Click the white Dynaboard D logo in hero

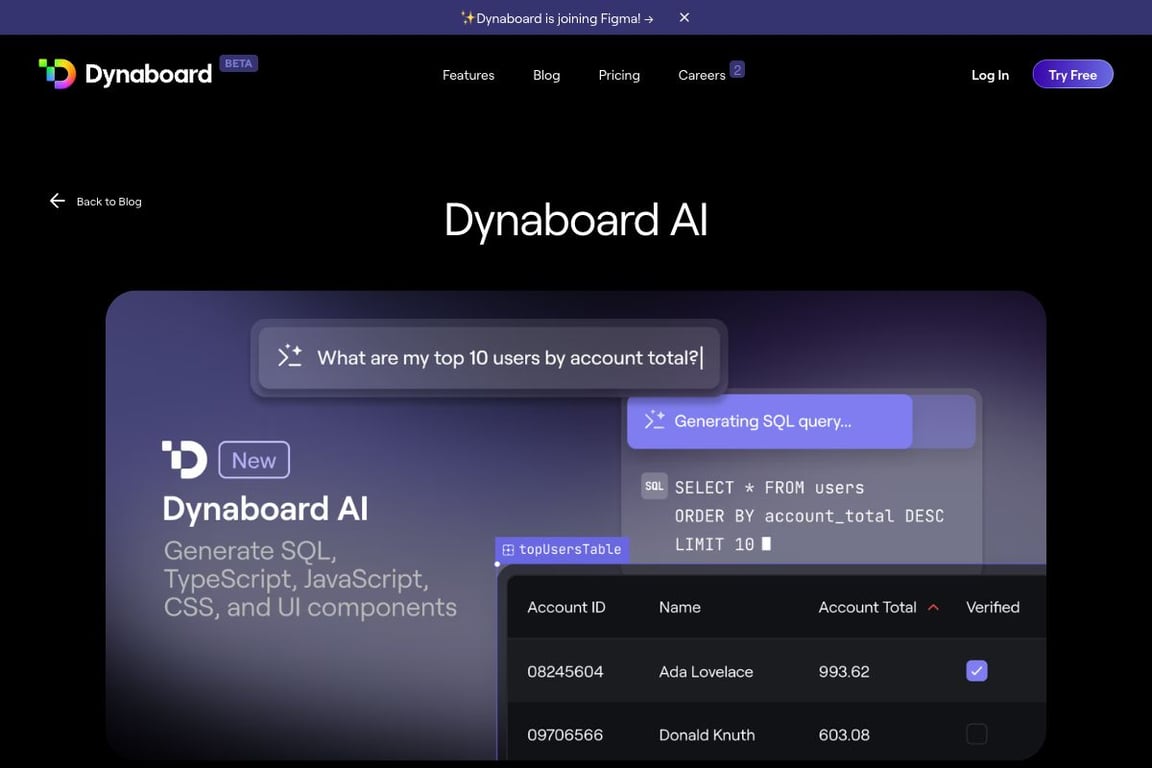pyautogui.click(x=184, y=459)
